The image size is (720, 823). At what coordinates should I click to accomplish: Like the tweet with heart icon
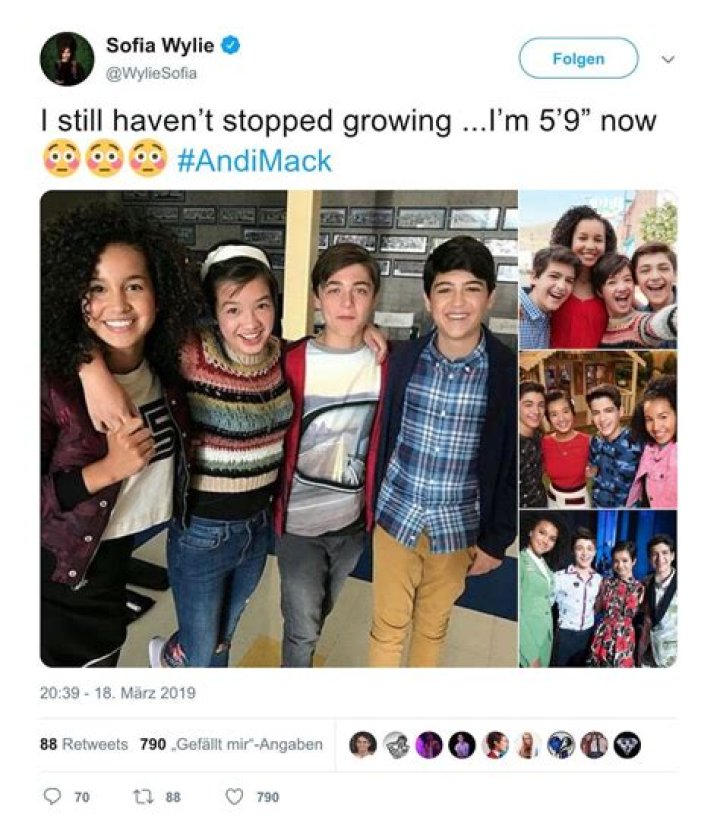point(234,797)
